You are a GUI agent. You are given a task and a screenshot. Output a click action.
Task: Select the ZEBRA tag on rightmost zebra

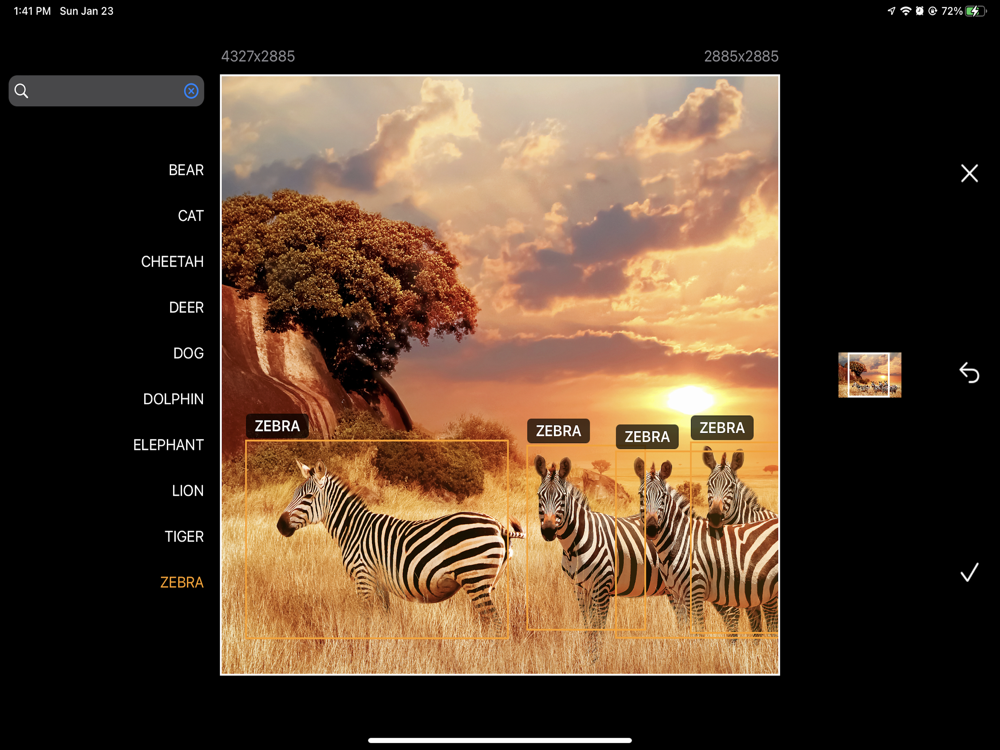pos(722,428)
